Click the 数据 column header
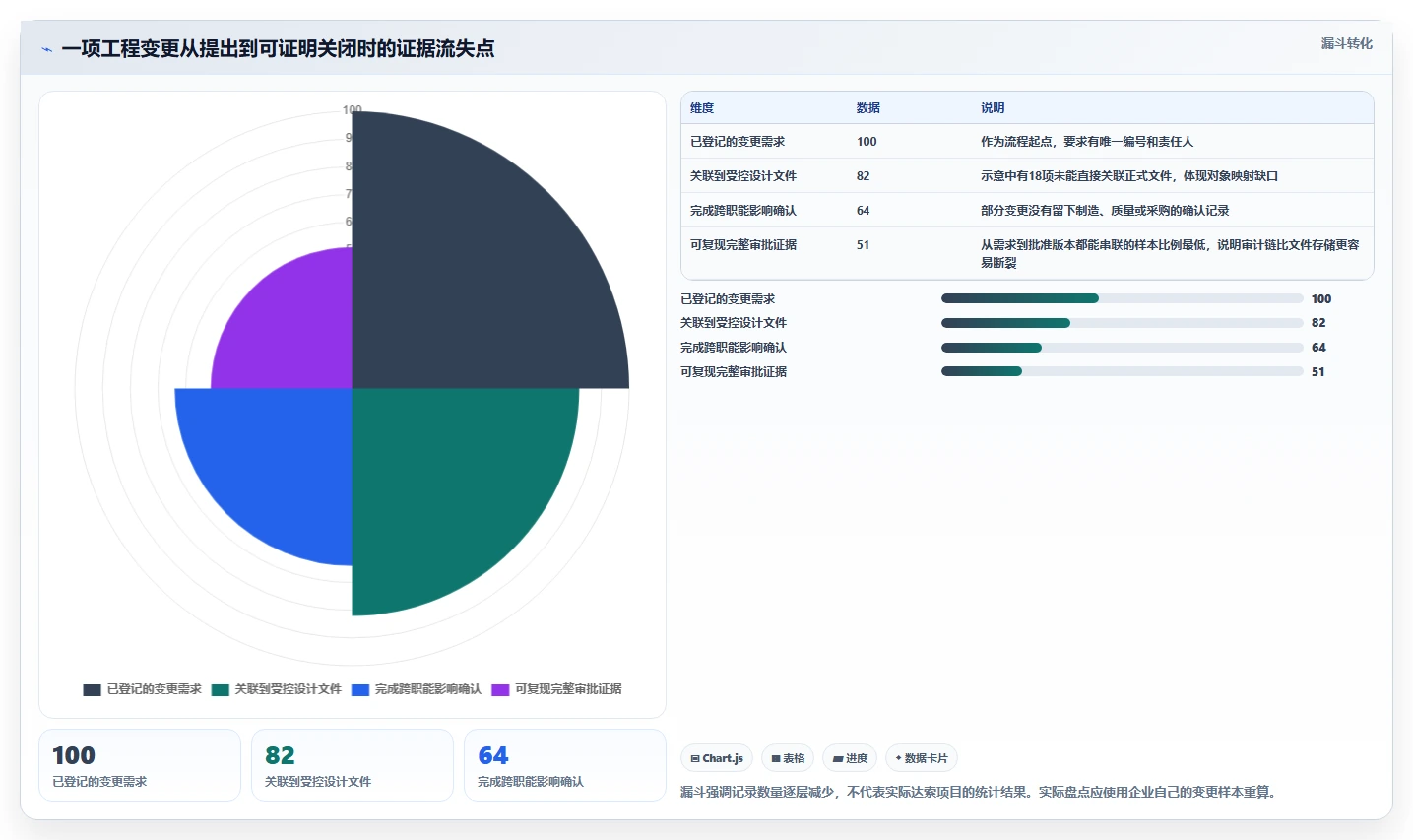The height and width of the screenshot is (840, 1413). pyautogui.click(x=867, y=108)
